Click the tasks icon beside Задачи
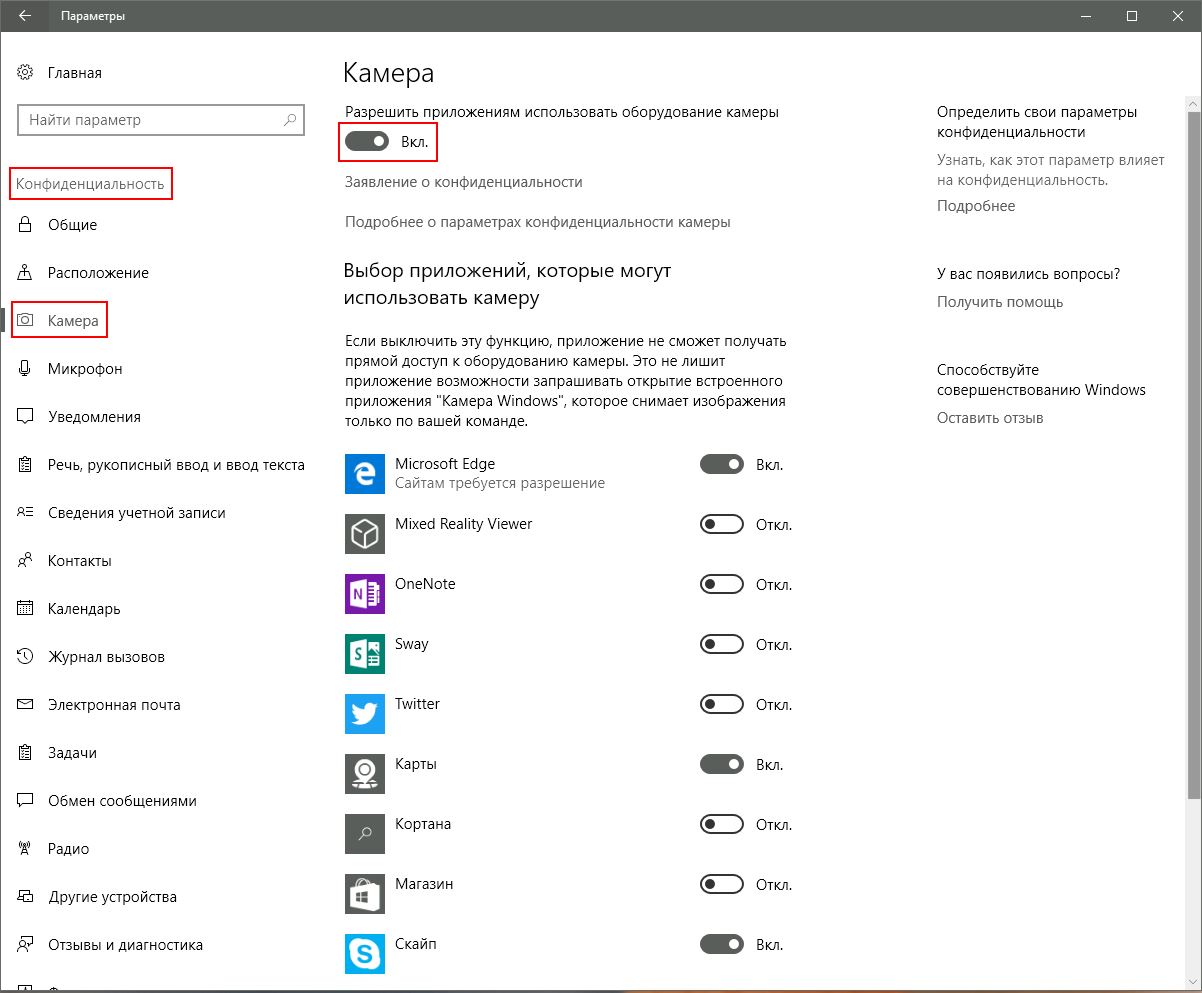 pyautogui.click(x=26, y=753)
